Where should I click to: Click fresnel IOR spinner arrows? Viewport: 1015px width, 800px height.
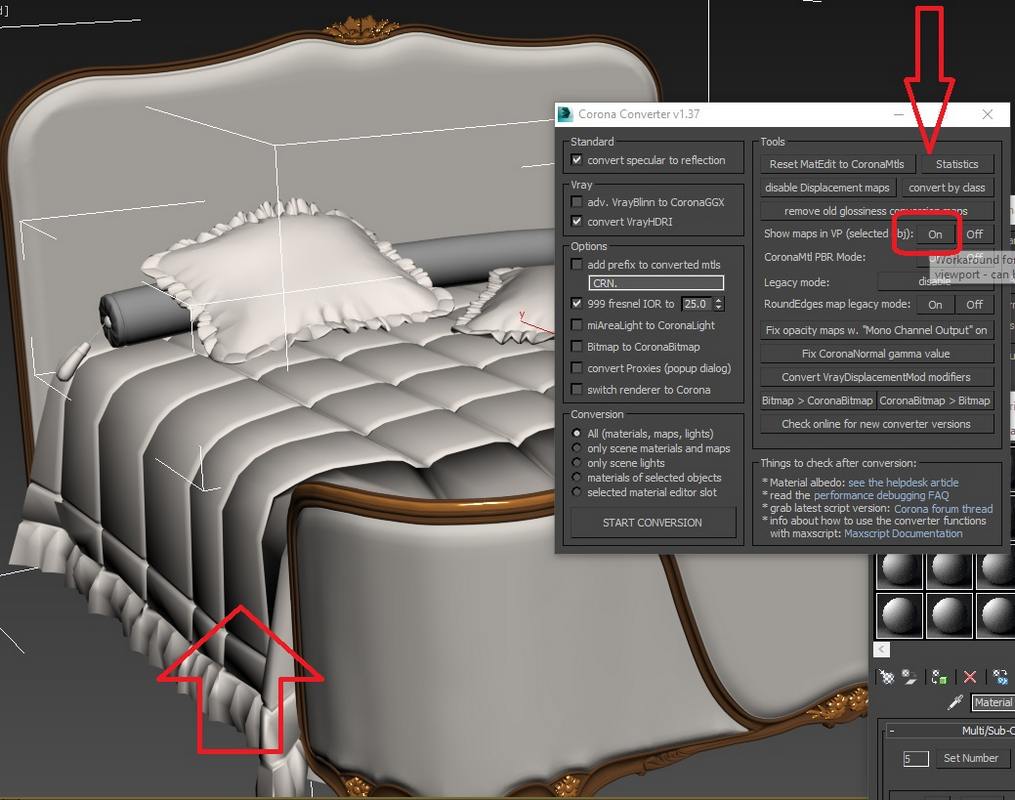719,304
